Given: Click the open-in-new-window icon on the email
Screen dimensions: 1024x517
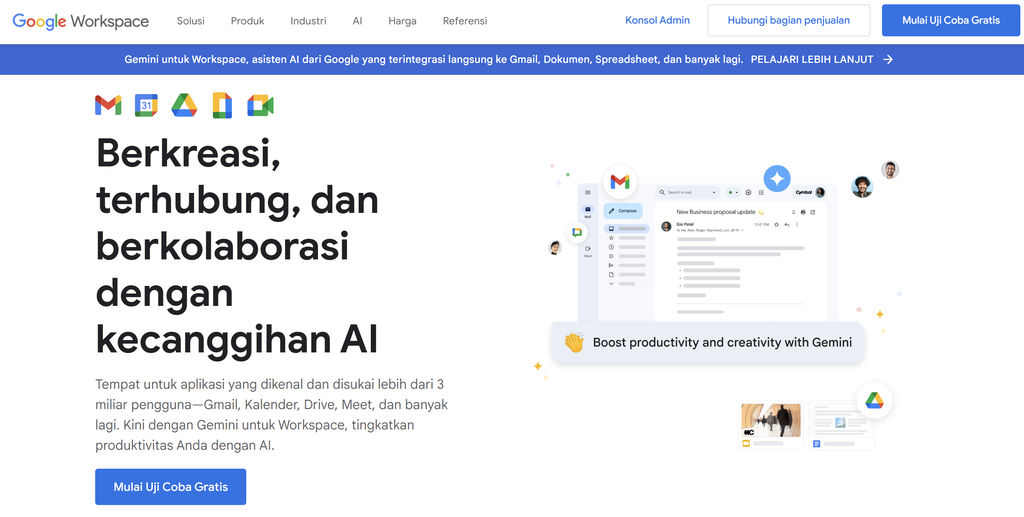Looking at the screenshot, I should click(x=812, y=212).
